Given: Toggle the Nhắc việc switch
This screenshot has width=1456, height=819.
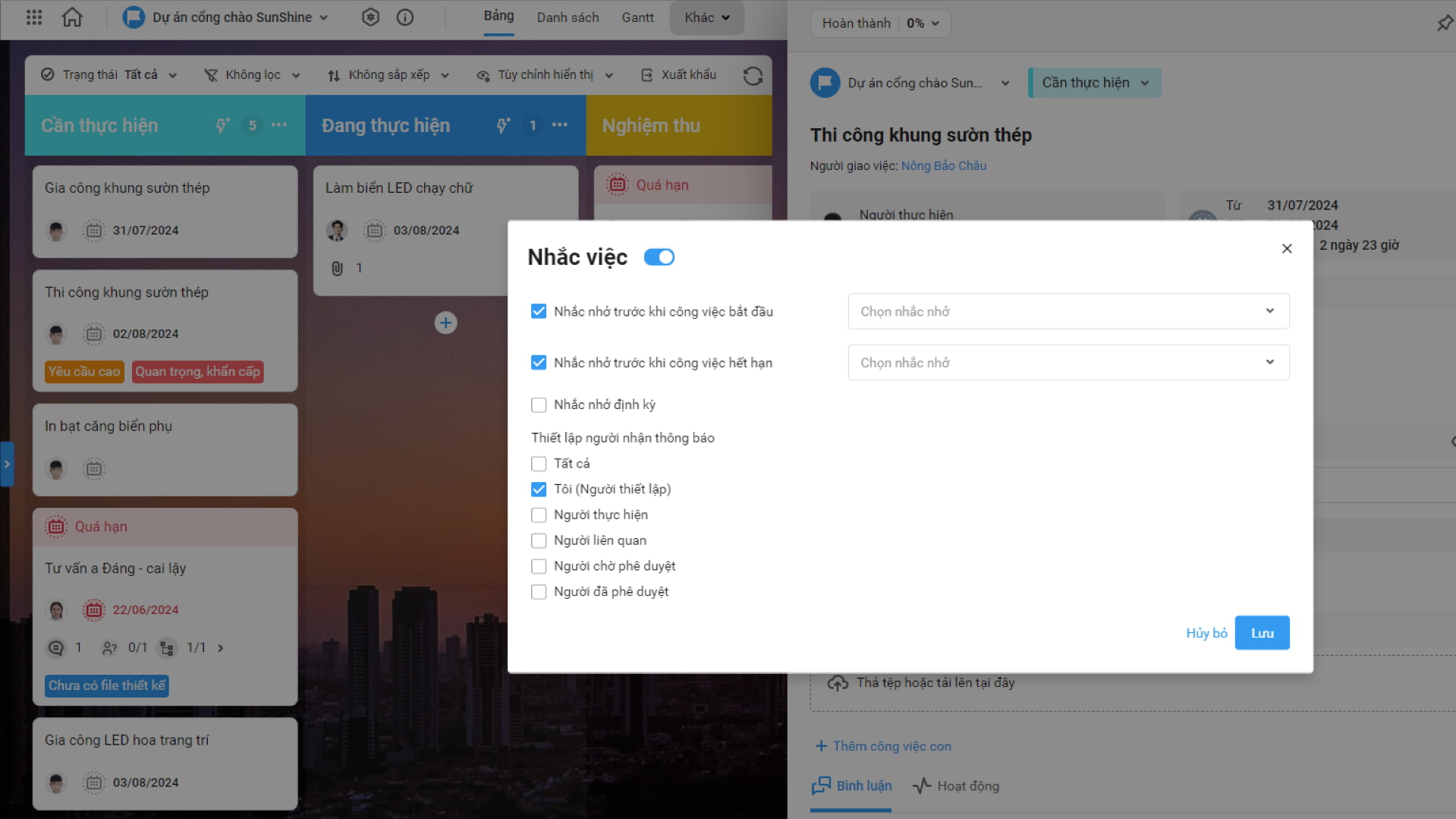Looking at the screenshot, I should (x=659, y=257).
